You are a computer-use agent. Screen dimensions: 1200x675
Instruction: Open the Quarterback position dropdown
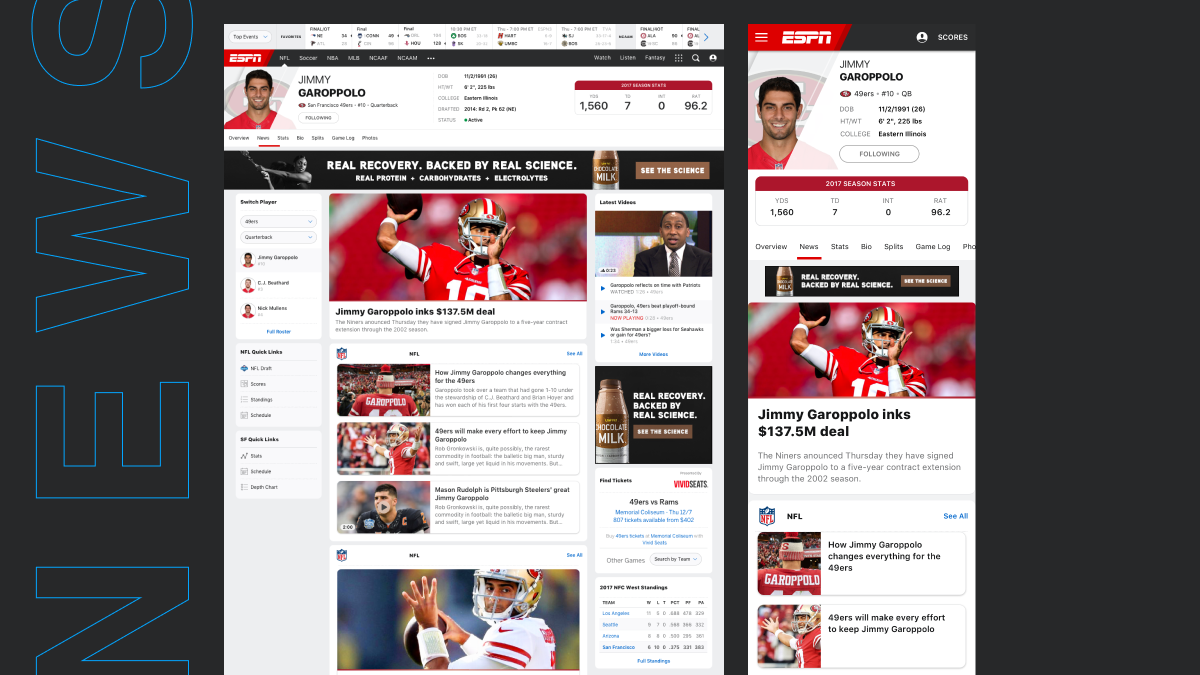(278, 237)
